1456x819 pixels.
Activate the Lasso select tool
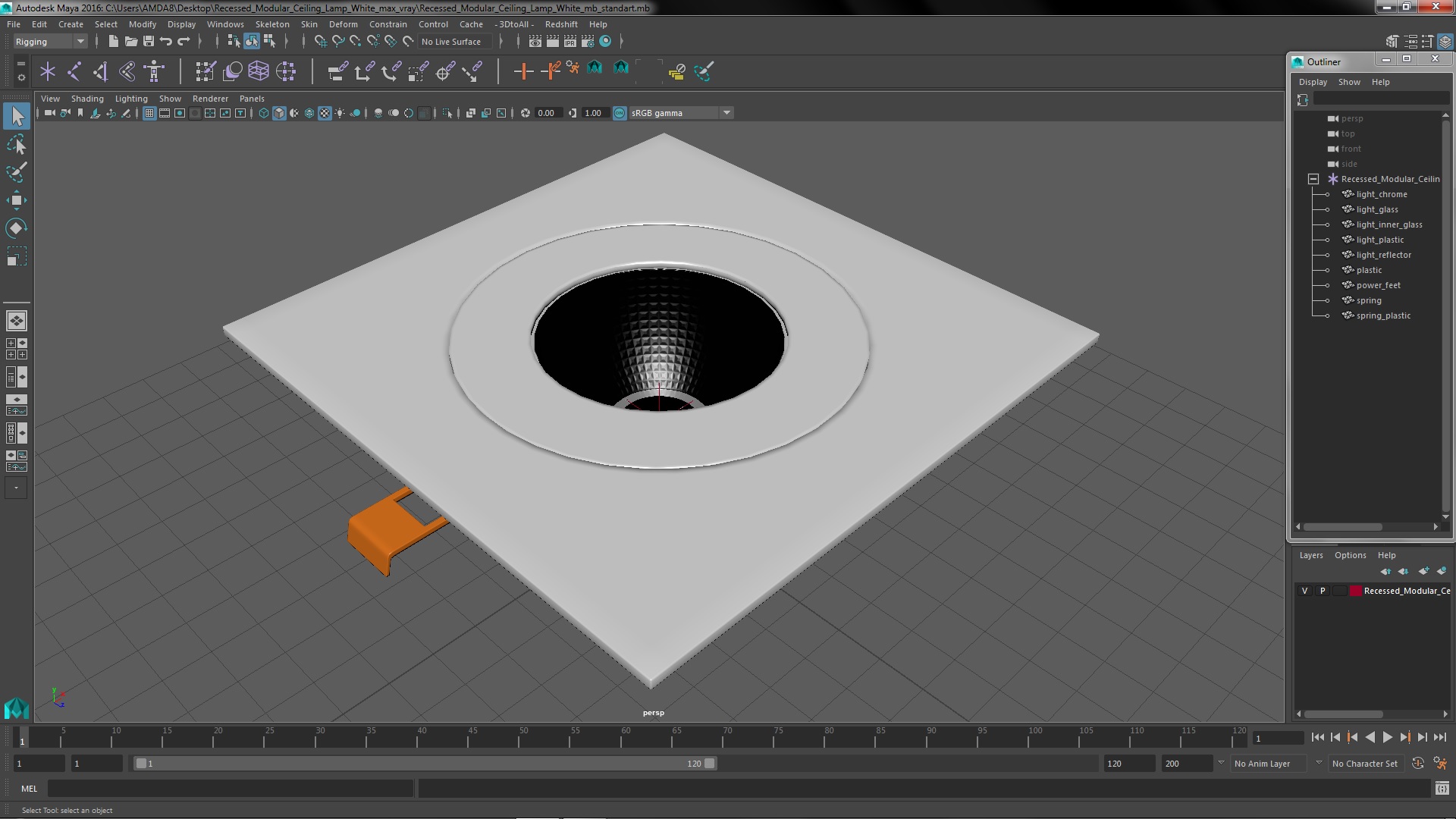17,144
